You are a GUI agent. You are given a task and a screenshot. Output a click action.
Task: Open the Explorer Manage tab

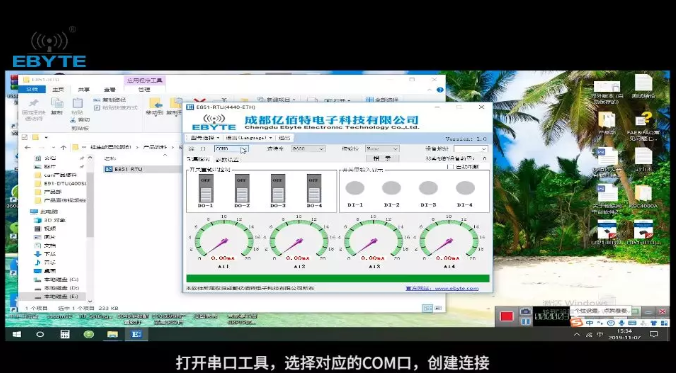(x=144, y=89)
